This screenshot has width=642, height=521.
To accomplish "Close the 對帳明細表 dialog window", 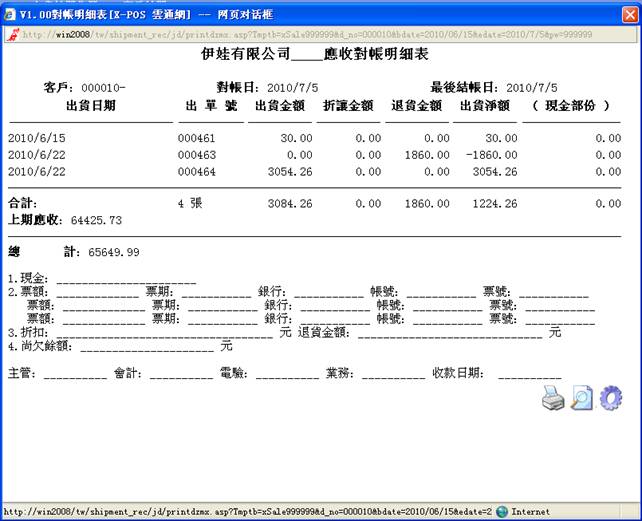I will click(627, 11).
